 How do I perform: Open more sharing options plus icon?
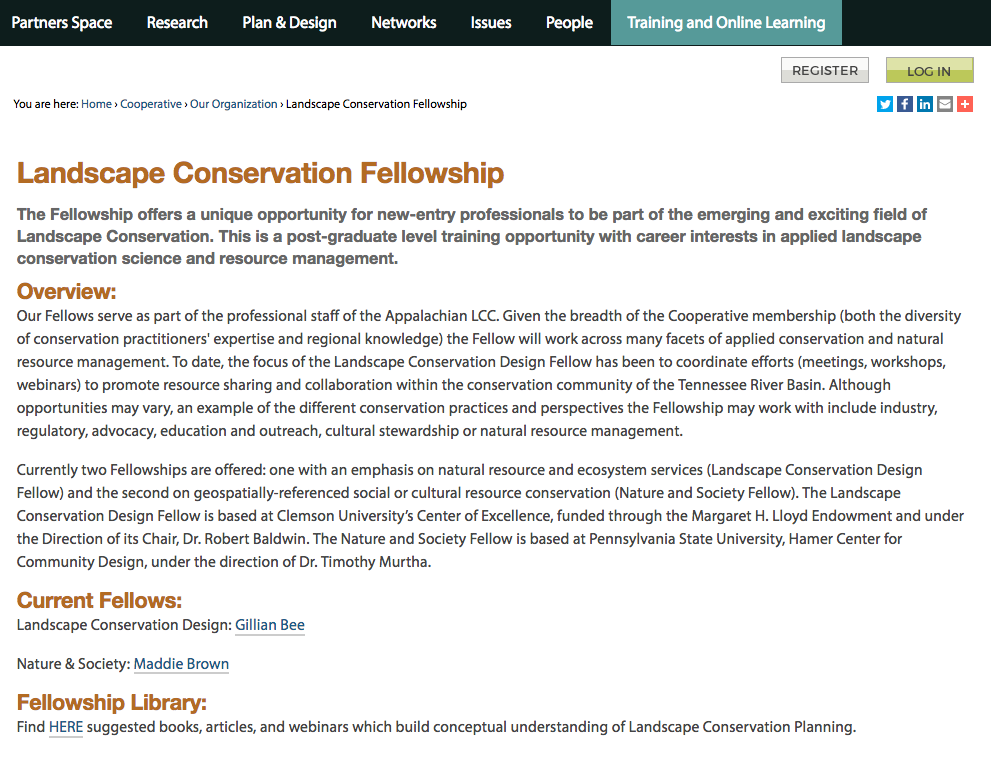(965, 104)
